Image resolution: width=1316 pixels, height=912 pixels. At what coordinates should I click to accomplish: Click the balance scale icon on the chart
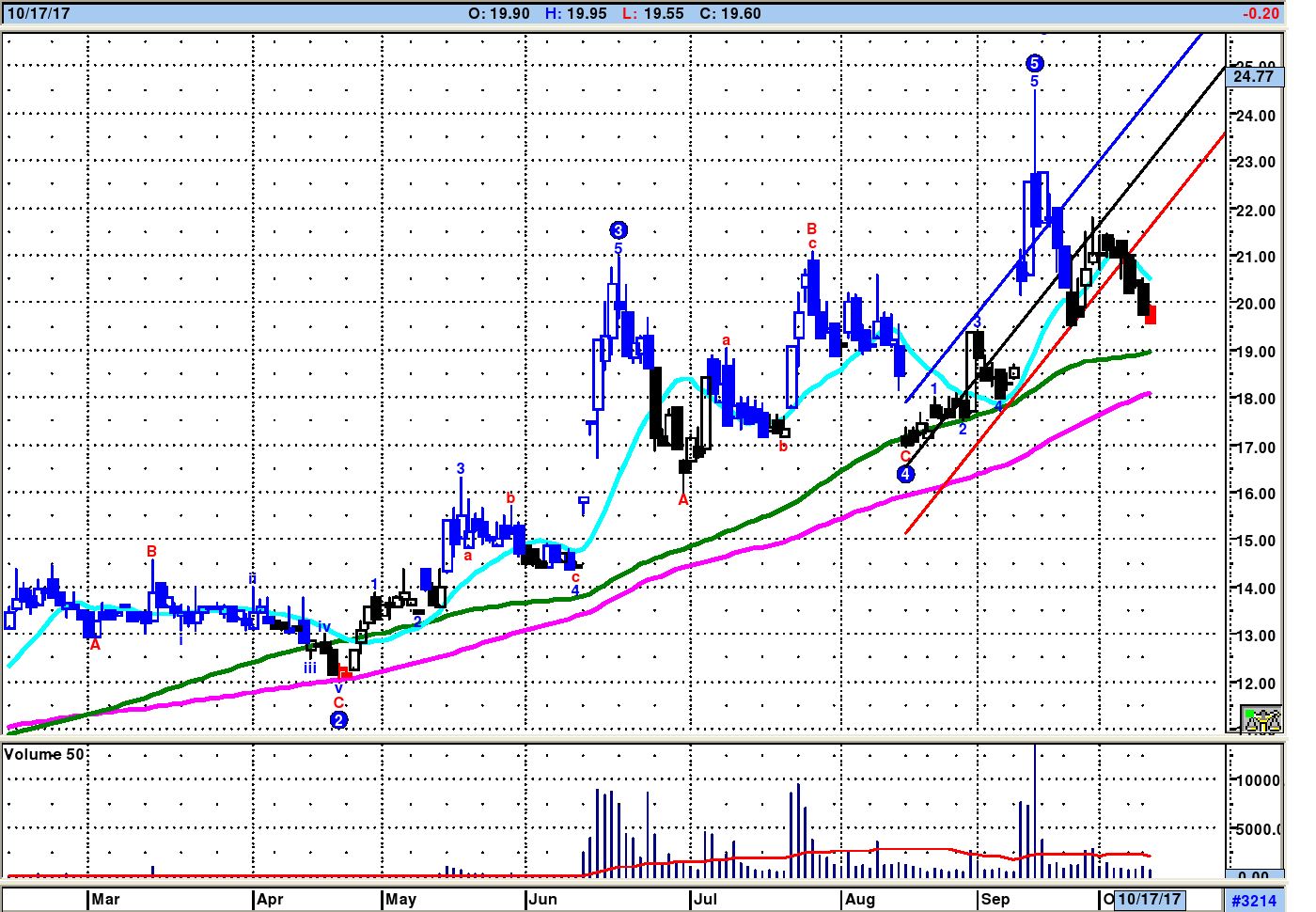click(x=1261, y=719)
